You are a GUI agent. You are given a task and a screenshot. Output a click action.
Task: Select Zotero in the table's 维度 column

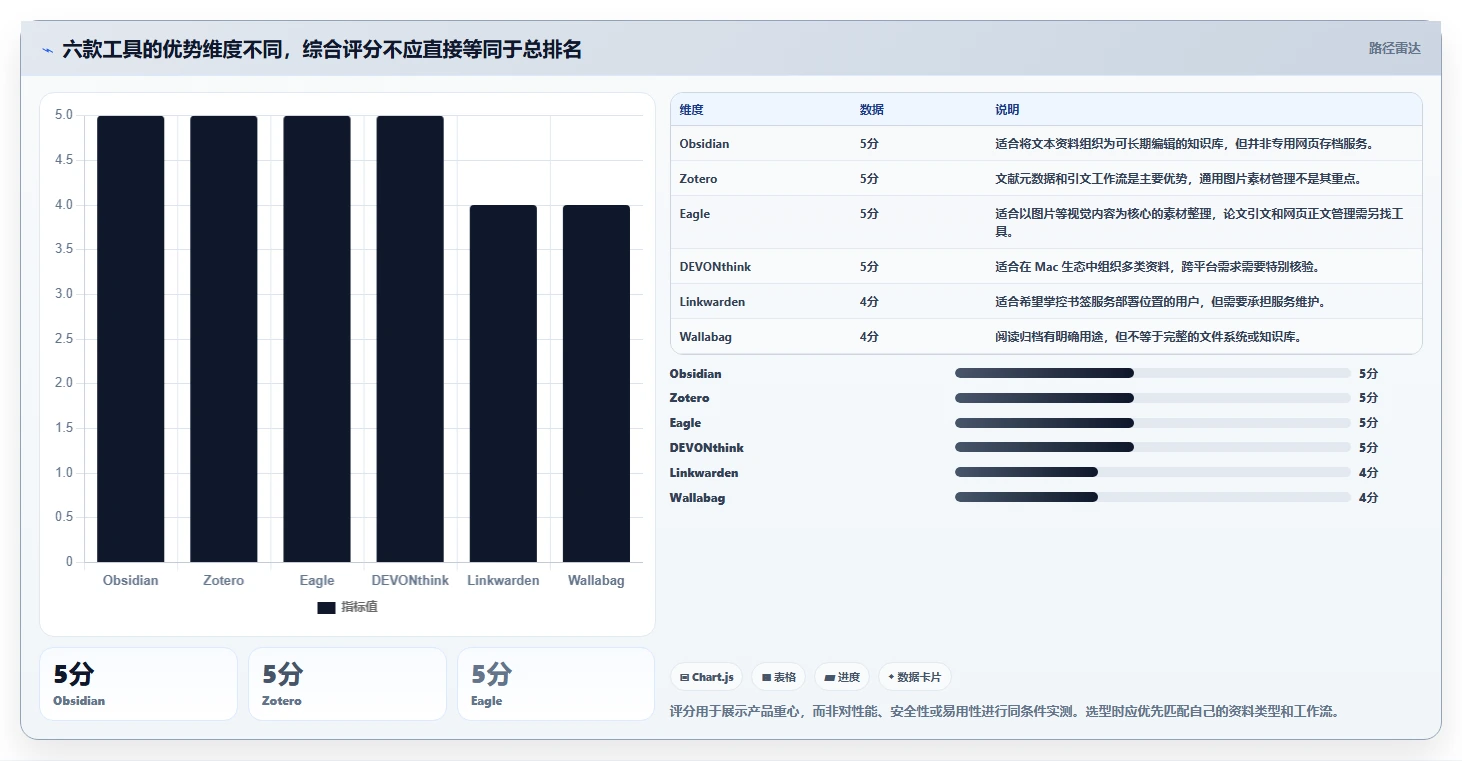tap(698, 179)
